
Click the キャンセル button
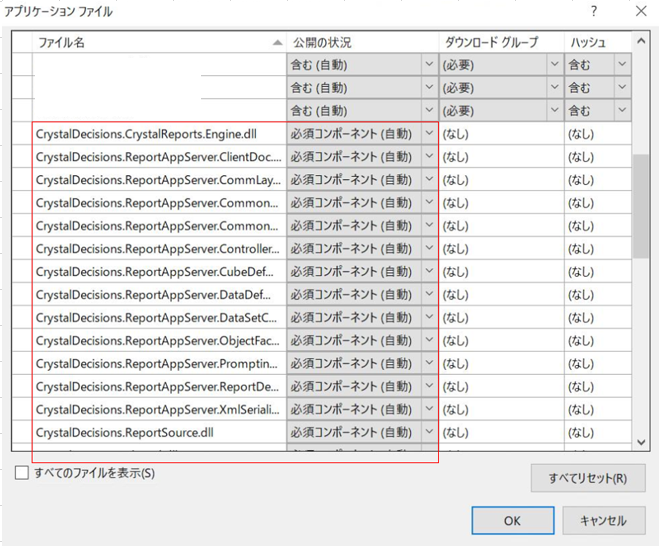[x=604, y=521]
